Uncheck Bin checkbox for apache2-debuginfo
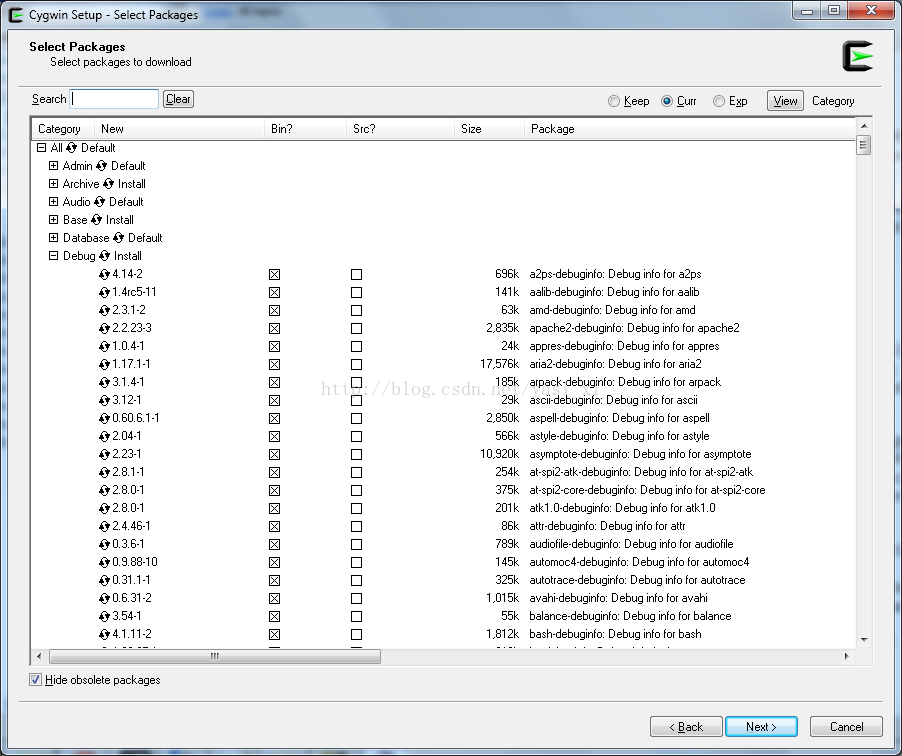The width and height of the screenshot is (902, 756). [x=274, y=329]
